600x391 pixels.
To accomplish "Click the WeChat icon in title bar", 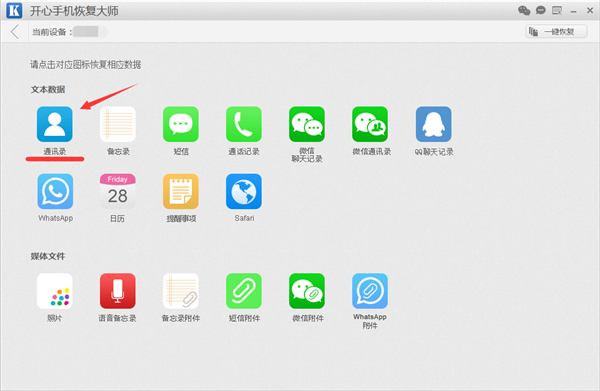I will click(x=524, y=10).
